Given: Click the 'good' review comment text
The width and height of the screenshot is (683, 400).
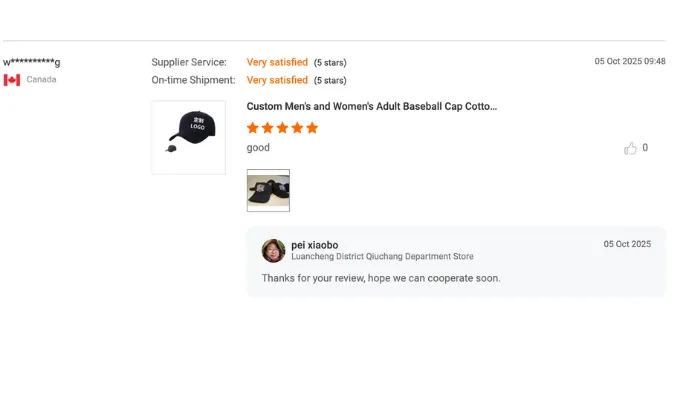Looking at the screenshot, I should point(258,148).
